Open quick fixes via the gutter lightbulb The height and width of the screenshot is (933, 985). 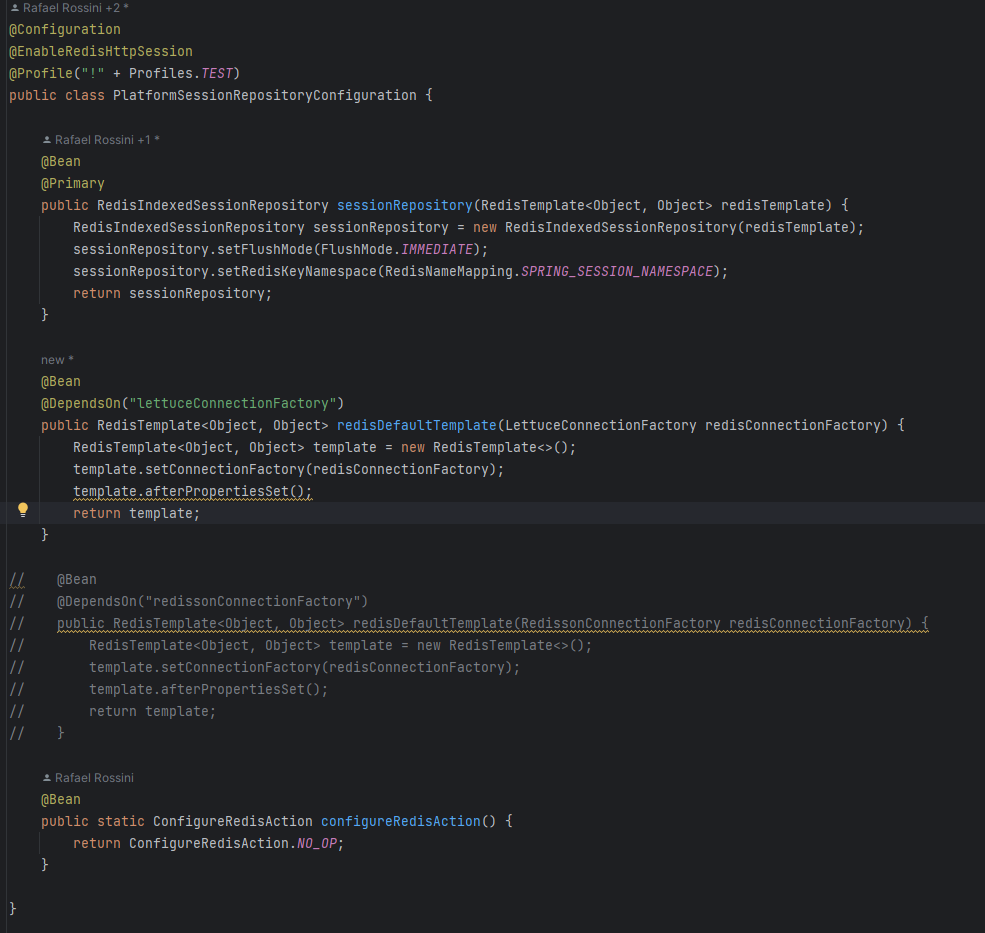(x=22, y=509)
